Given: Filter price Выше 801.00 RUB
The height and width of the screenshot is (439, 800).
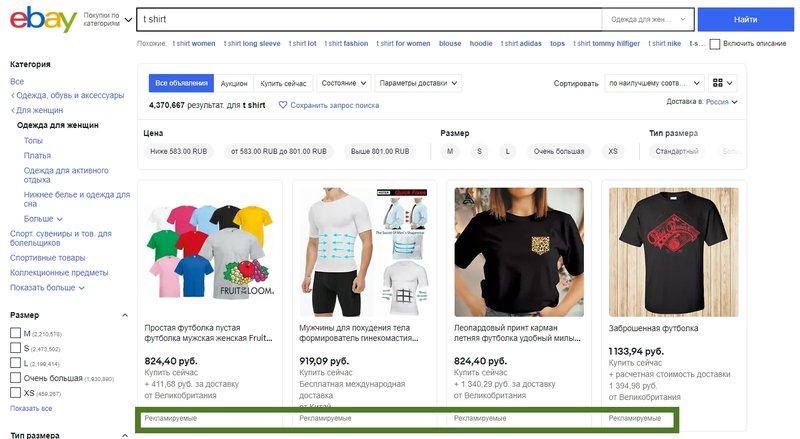Looking at the screenshot, I should pos(380,151).
